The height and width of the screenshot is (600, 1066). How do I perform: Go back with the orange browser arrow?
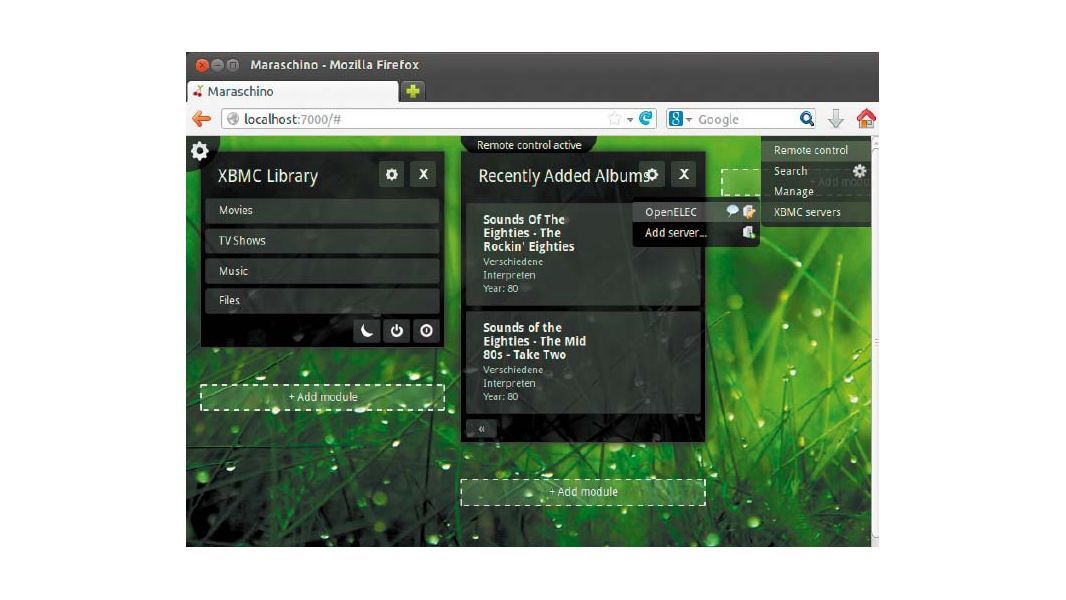[x=201, y=119]
